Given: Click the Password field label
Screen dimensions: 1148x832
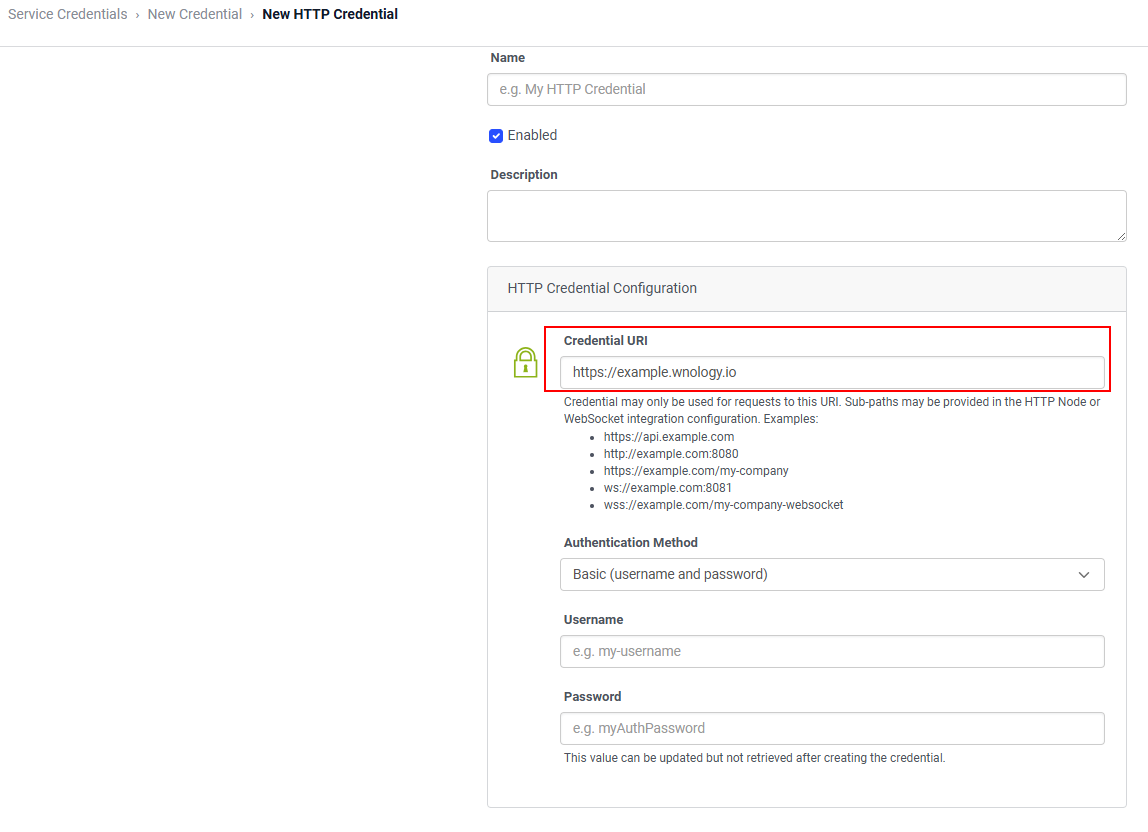Looking at the screenshot, I should 592,697.
